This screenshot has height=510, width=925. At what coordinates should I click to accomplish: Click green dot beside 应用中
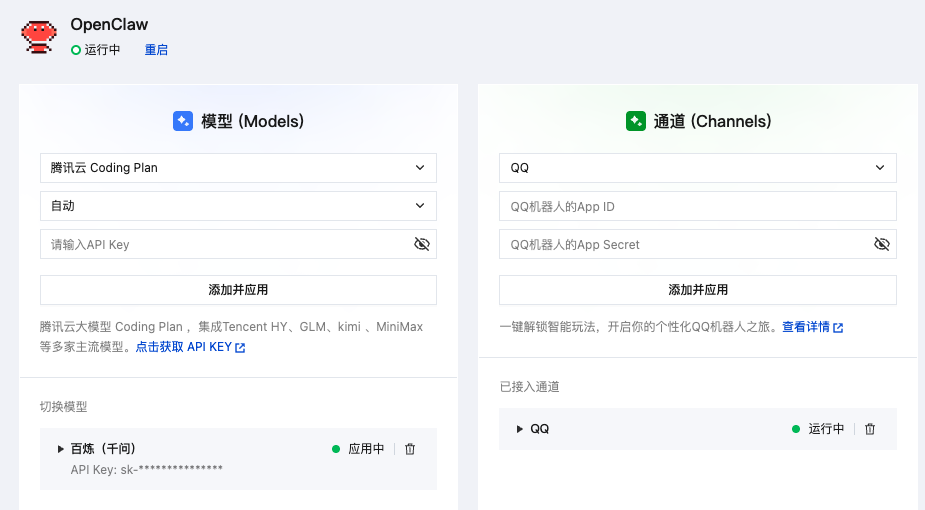pyautogui.click(x=336, y=449)
